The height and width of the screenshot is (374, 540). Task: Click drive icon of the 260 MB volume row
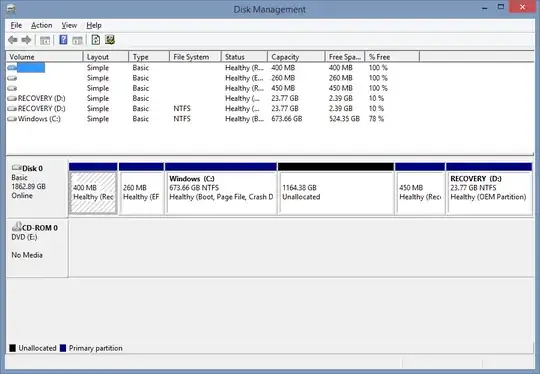tap(12, 78)
